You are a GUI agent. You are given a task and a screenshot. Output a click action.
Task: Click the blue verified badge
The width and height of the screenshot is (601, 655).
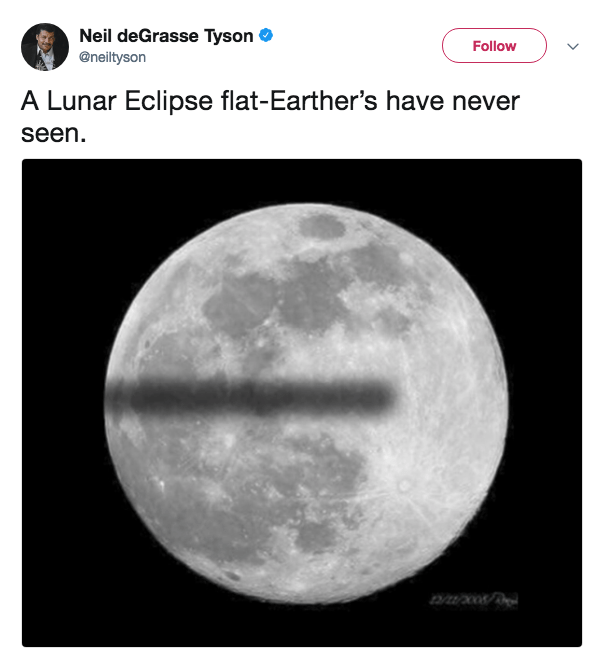point(265,37)
